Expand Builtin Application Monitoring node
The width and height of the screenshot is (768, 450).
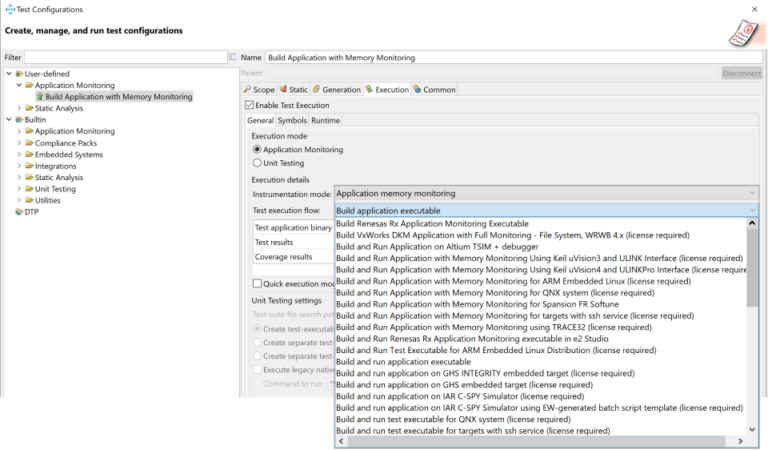(19, 131)
